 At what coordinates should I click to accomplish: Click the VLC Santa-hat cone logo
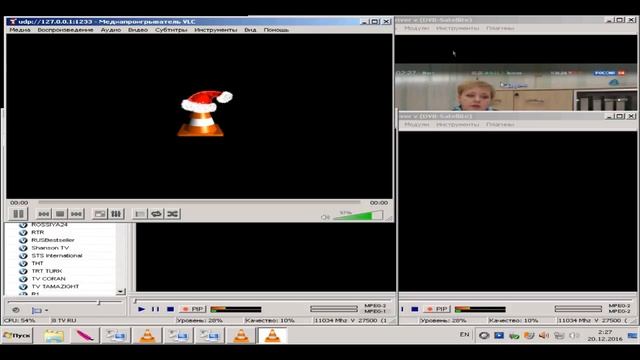click(x=205, y=113)
